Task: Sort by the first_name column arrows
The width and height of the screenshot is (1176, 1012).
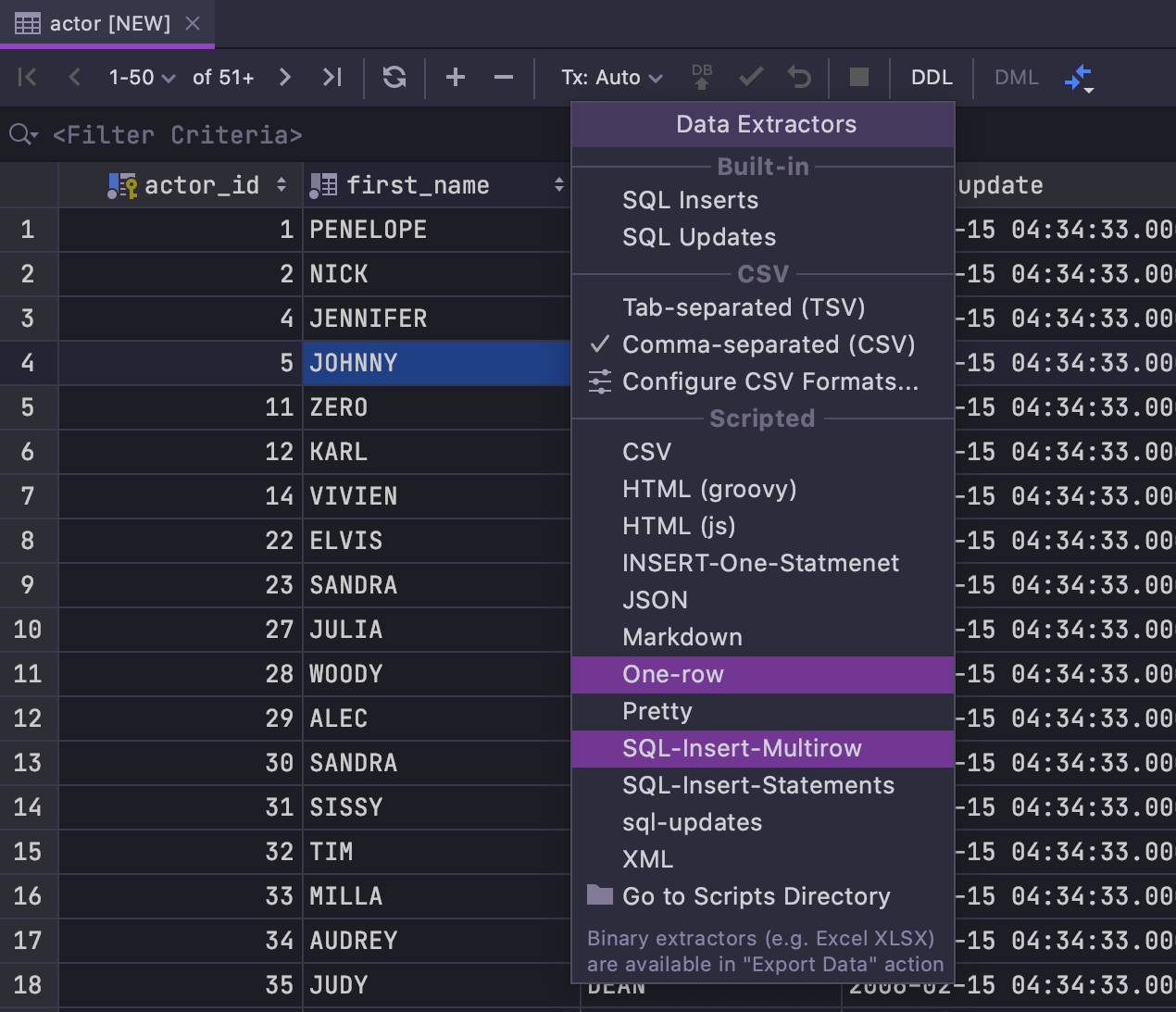Action: pos(559,185)
